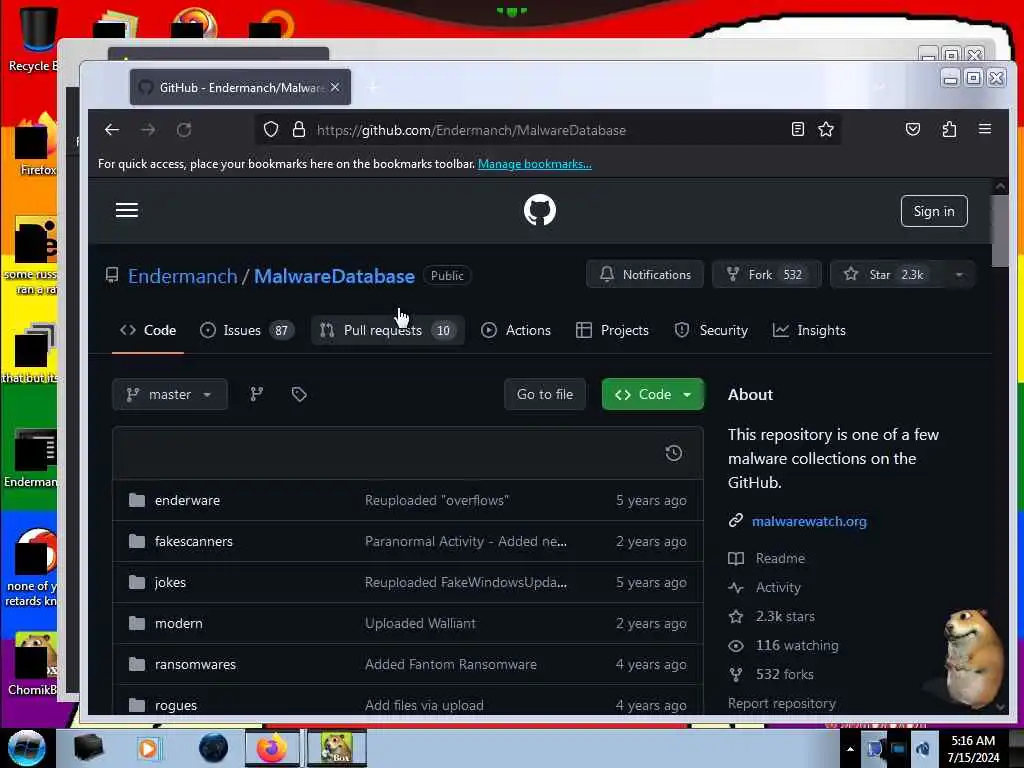The height and width of the screenshot is (768, 1024).
Task: Open the Insights tab
Action: coord(809,330)
